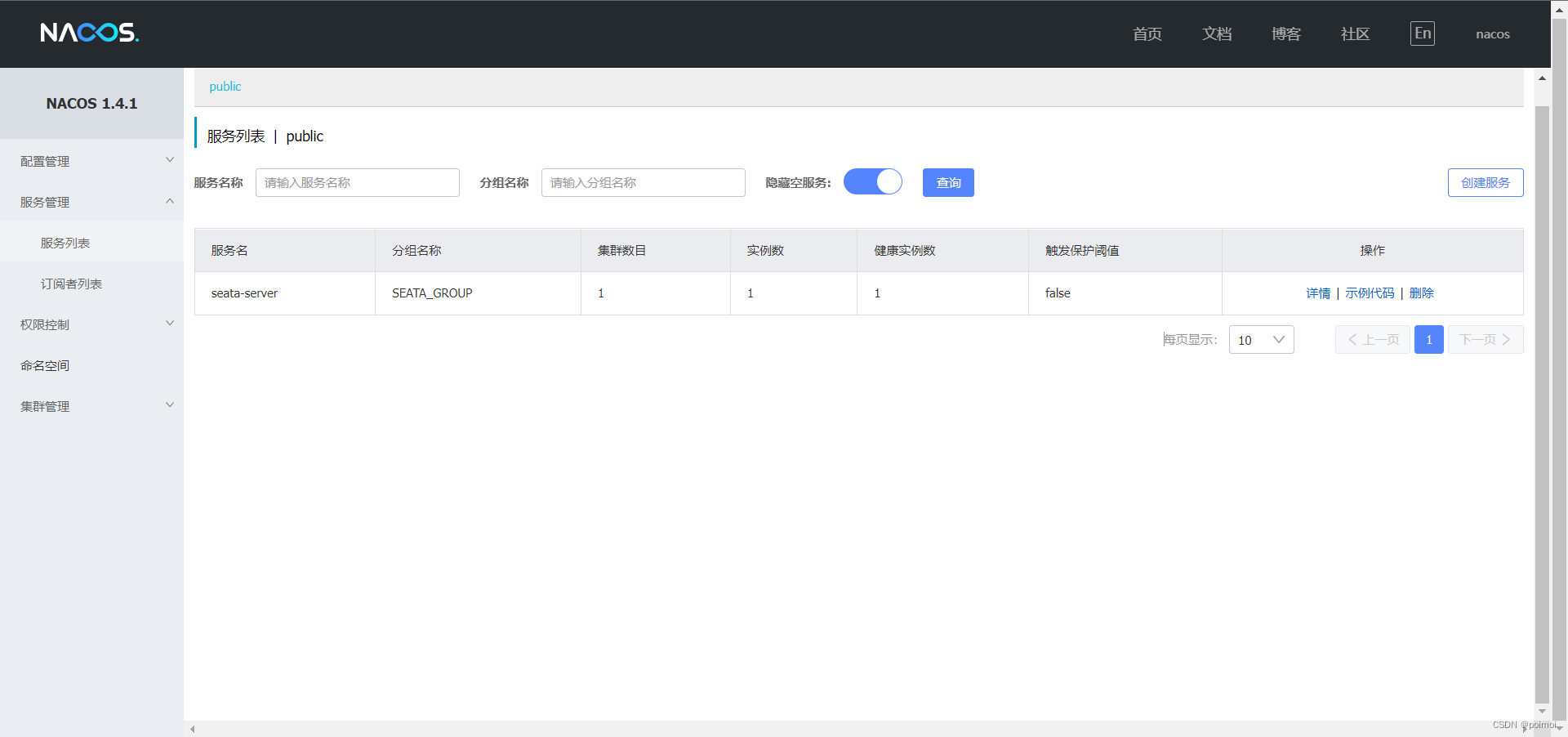The width and height of the screenshot is (1568, 737).
Task: Collapse the 服务管理 menu
Action: tap(91, 202)
